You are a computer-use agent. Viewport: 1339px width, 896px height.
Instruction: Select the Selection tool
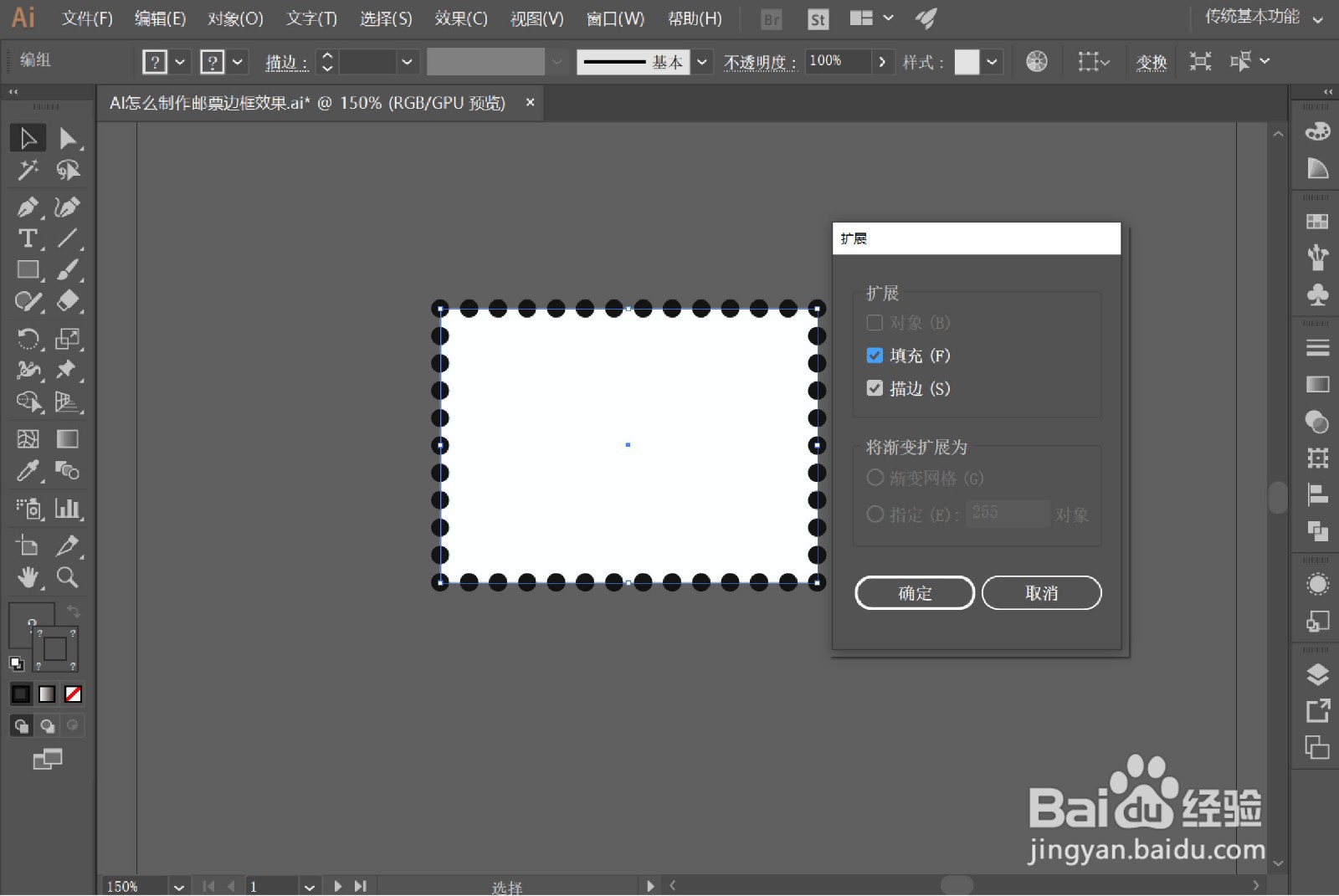[28, 138]
